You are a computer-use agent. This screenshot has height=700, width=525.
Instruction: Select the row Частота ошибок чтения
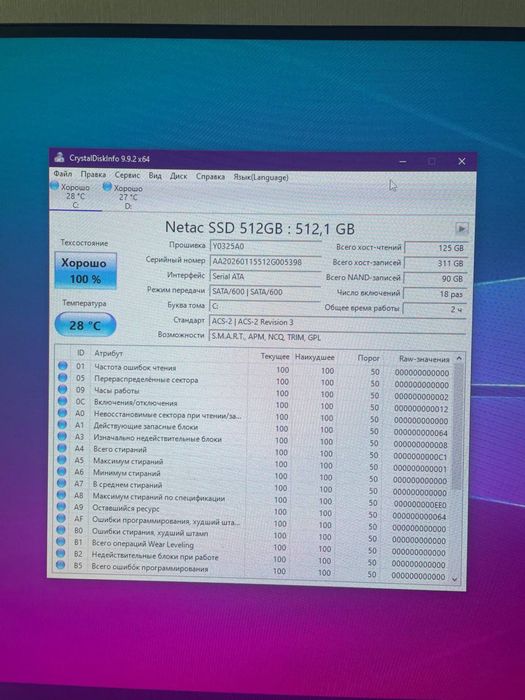(254, 369)
